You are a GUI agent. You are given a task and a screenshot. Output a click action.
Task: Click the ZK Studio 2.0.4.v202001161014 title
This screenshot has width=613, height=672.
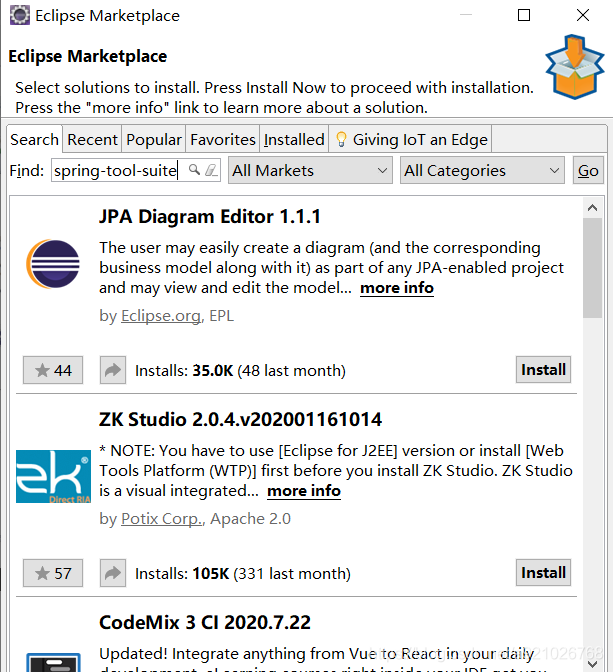pos(240,420)
